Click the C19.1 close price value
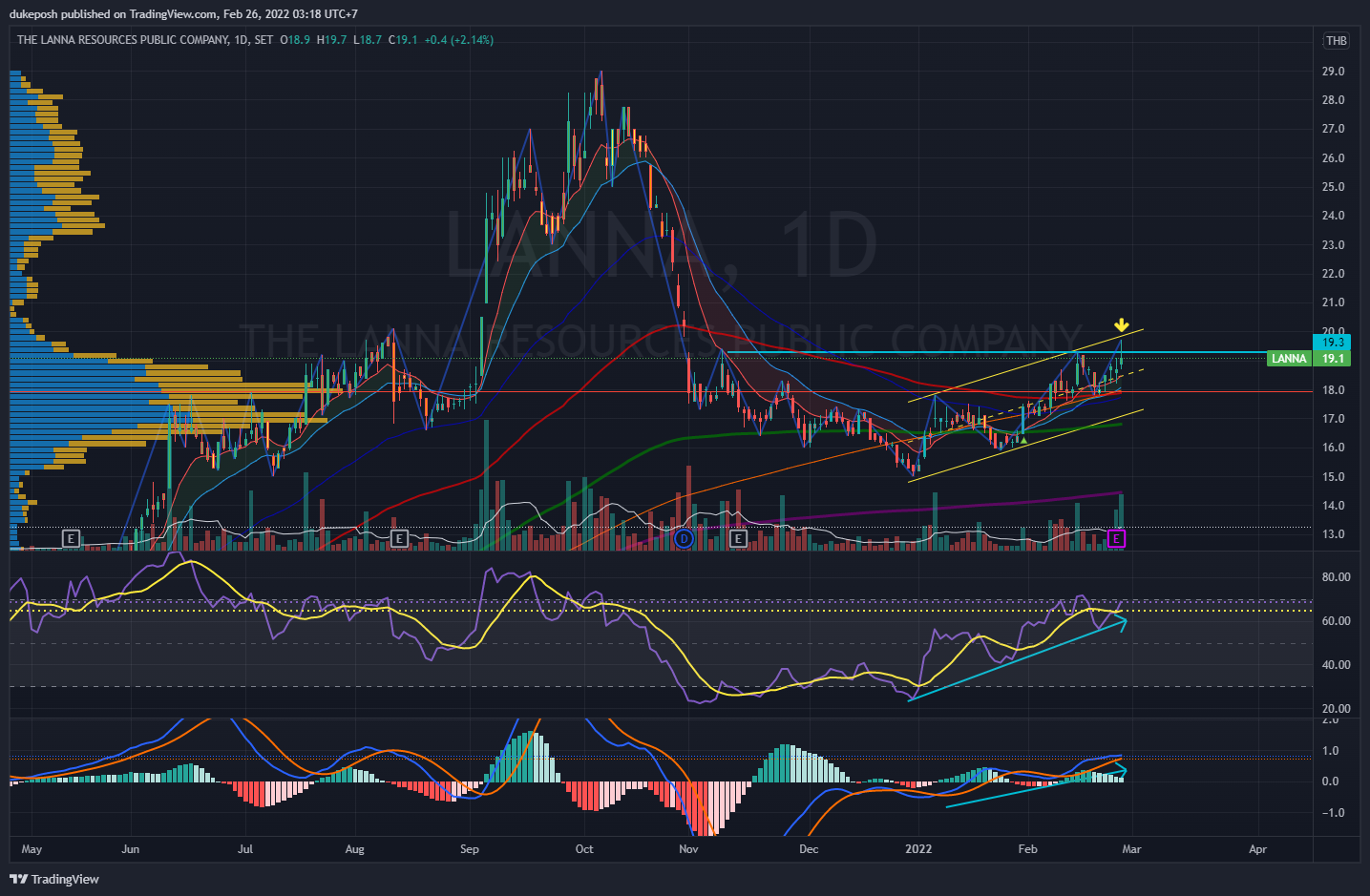Screen dimensions: 1370x896 tap(403, 40)
